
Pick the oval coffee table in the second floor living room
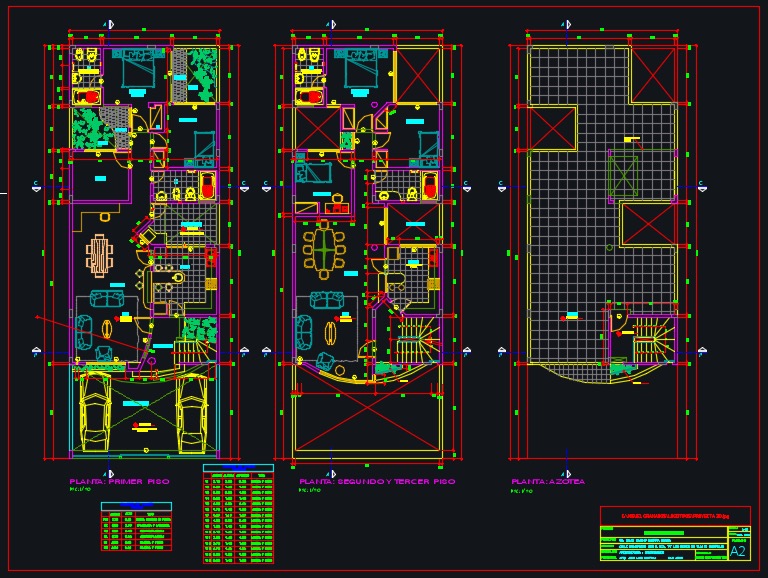click(328, 334)
